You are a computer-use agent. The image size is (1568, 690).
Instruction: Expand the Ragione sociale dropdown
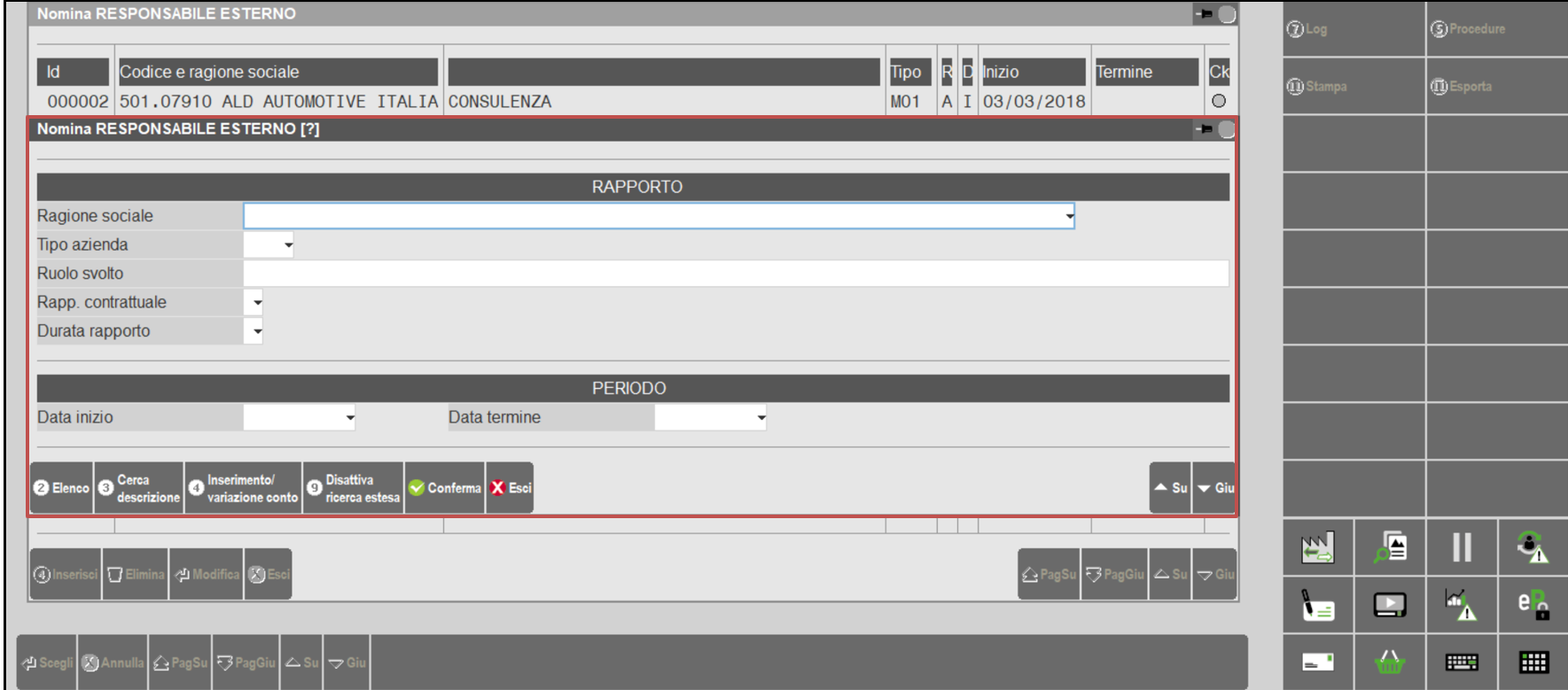click(x=1069, y=216)
